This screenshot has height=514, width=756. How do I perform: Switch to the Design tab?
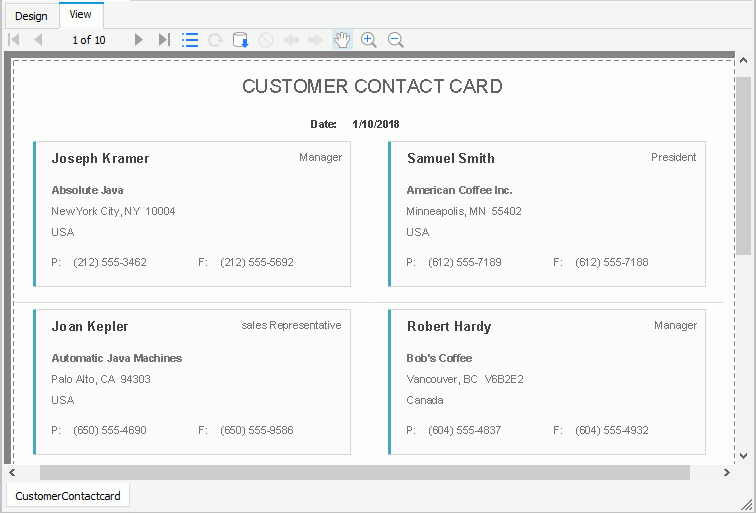click(31, 16)
